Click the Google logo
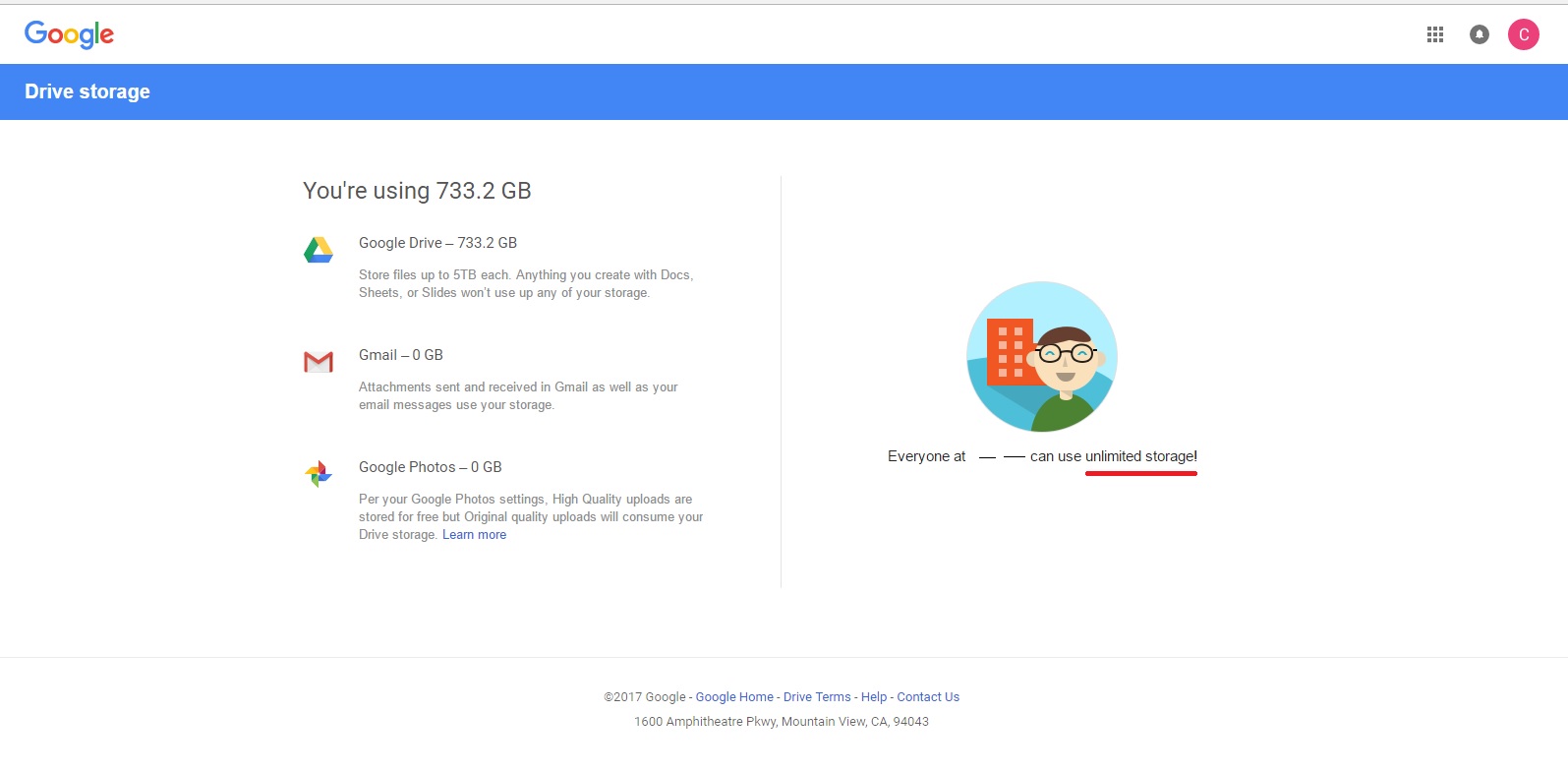Viewport: 1568px width, 772px height. pos(69,34)
